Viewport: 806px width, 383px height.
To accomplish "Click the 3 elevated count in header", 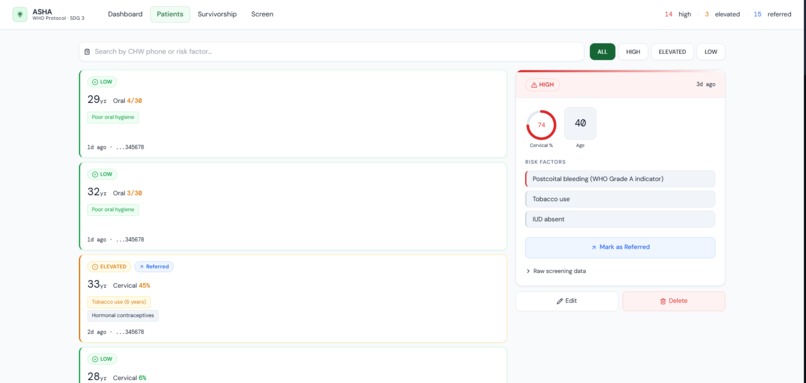I will pos(722,14).
